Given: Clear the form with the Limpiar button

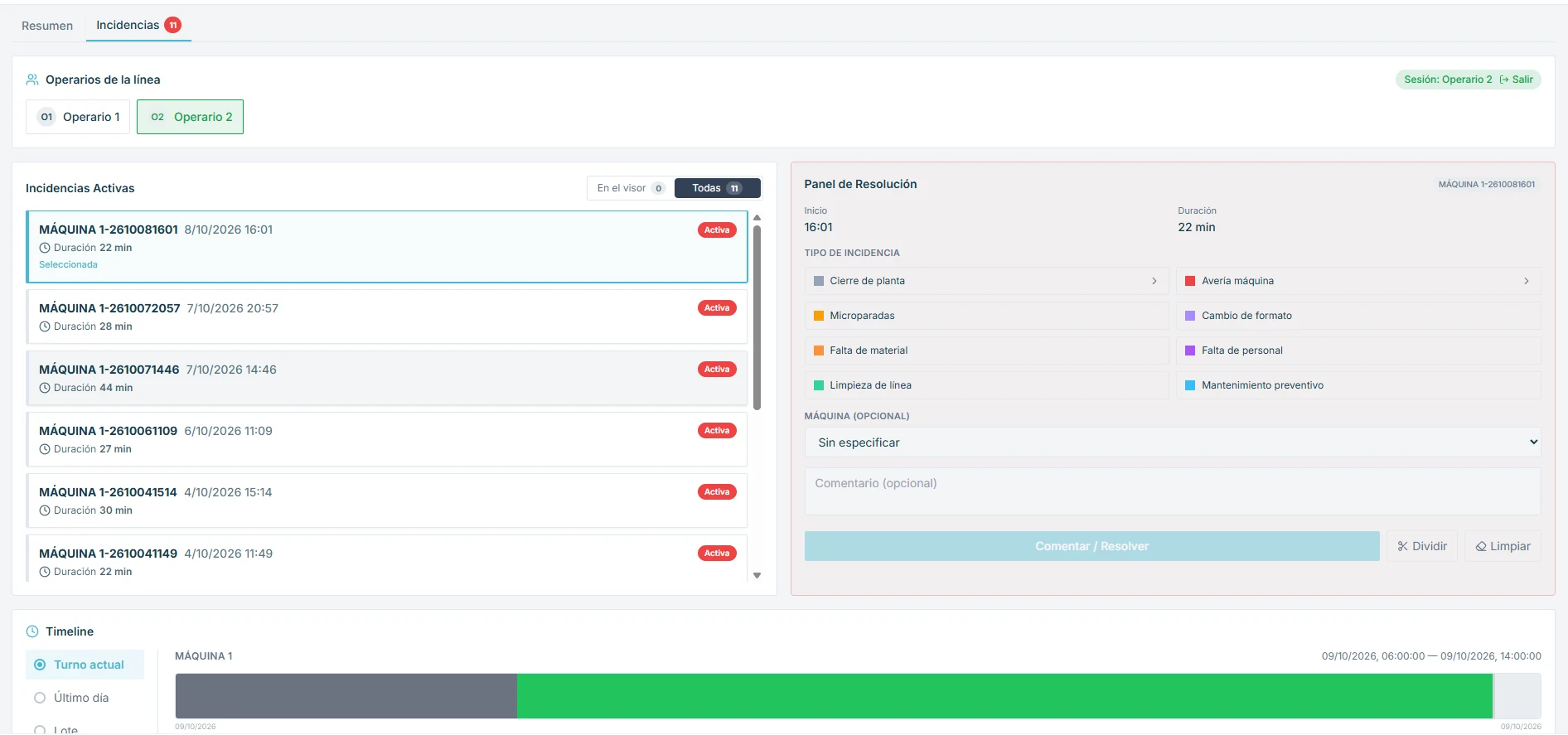Looking at the screenshot, I should pos(1503,546).
